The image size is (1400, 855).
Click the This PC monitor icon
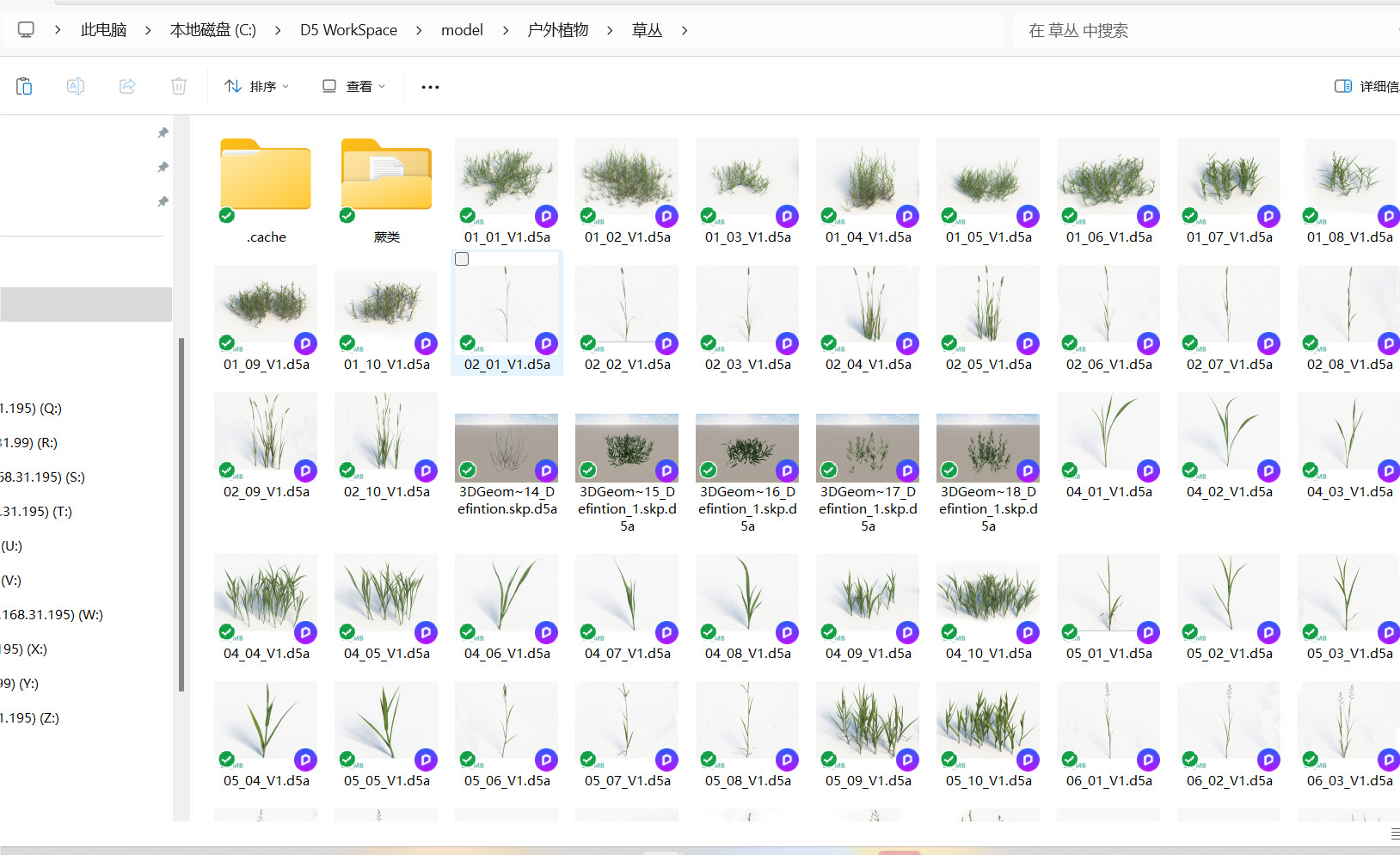[26, 30]
